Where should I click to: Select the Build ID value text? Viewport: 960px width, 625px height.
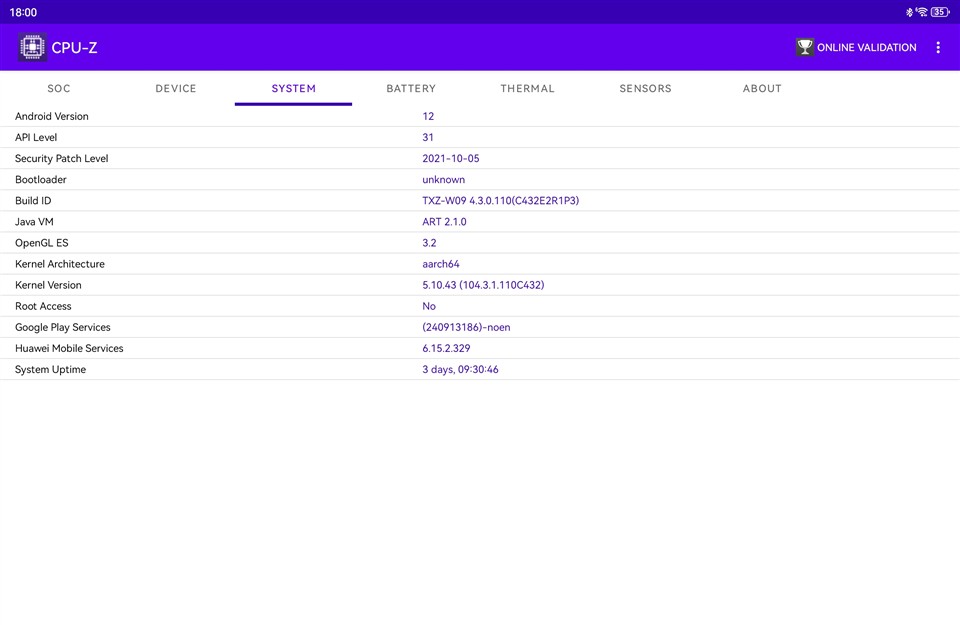pyautogui.click(x=500, y=201)
